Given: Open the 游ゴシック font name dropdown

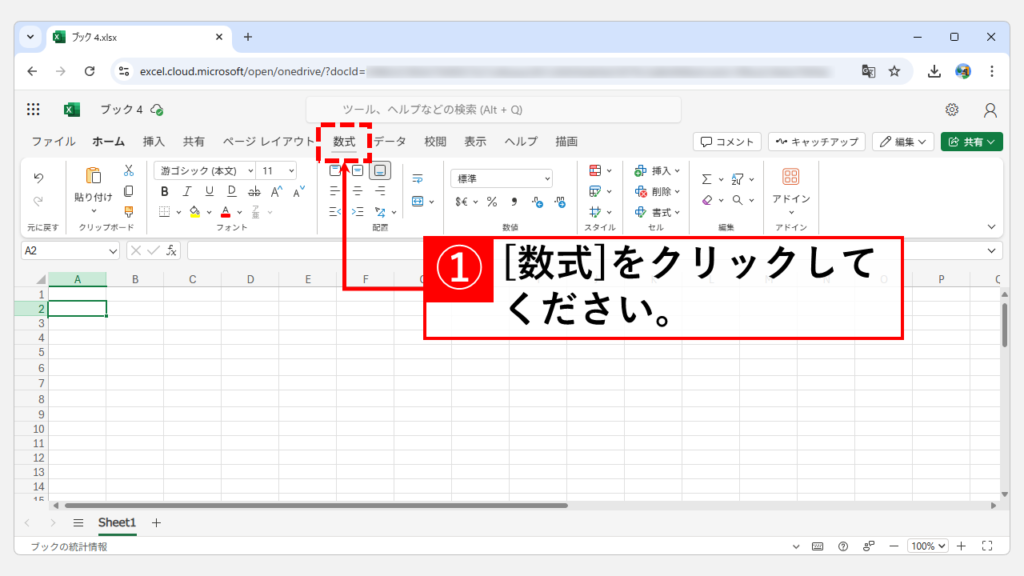Looking at the screenshot, I should (x=203, y=170).
